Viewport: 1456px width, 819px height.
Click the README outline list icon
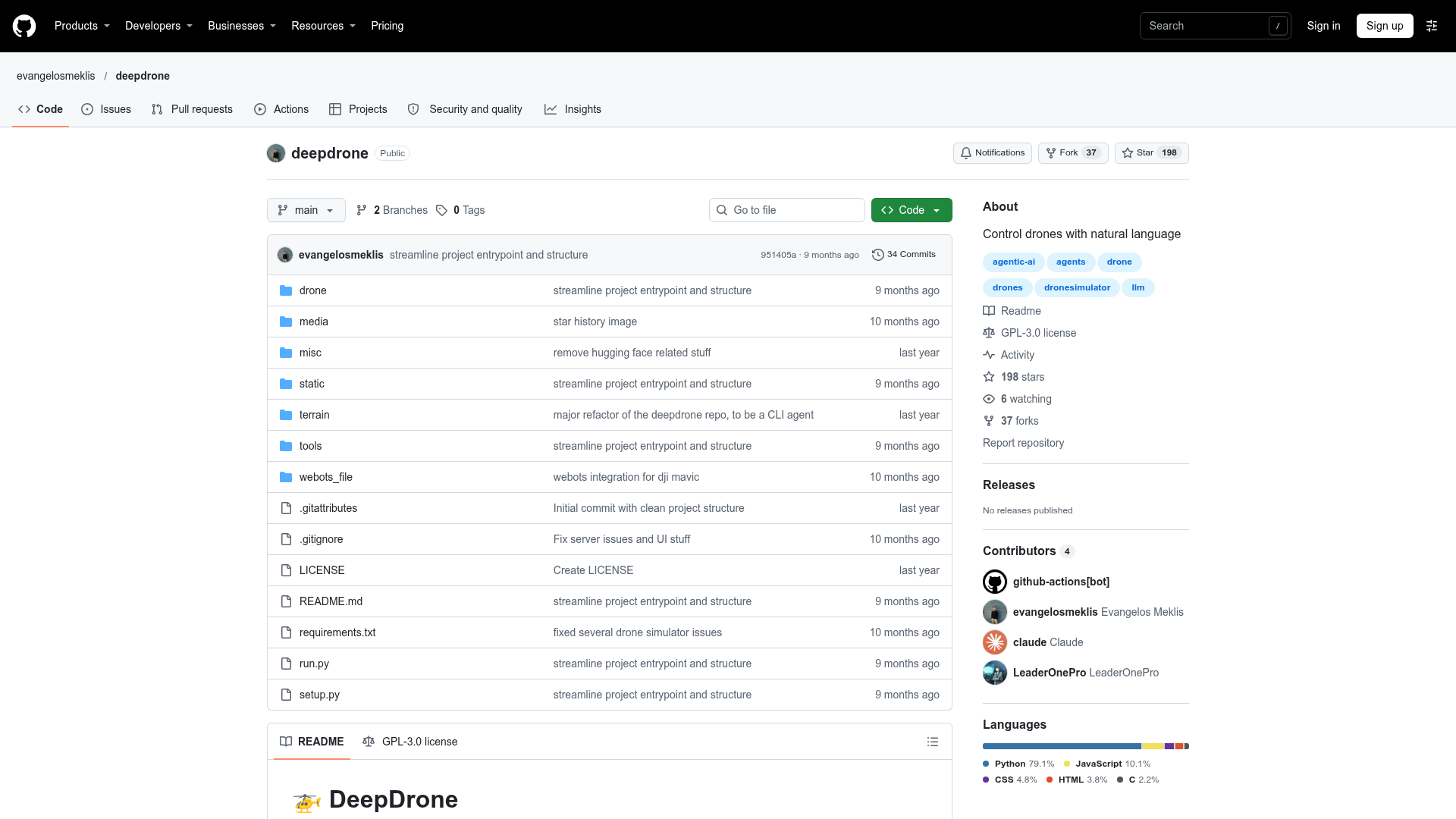click(x=933, y=742)
